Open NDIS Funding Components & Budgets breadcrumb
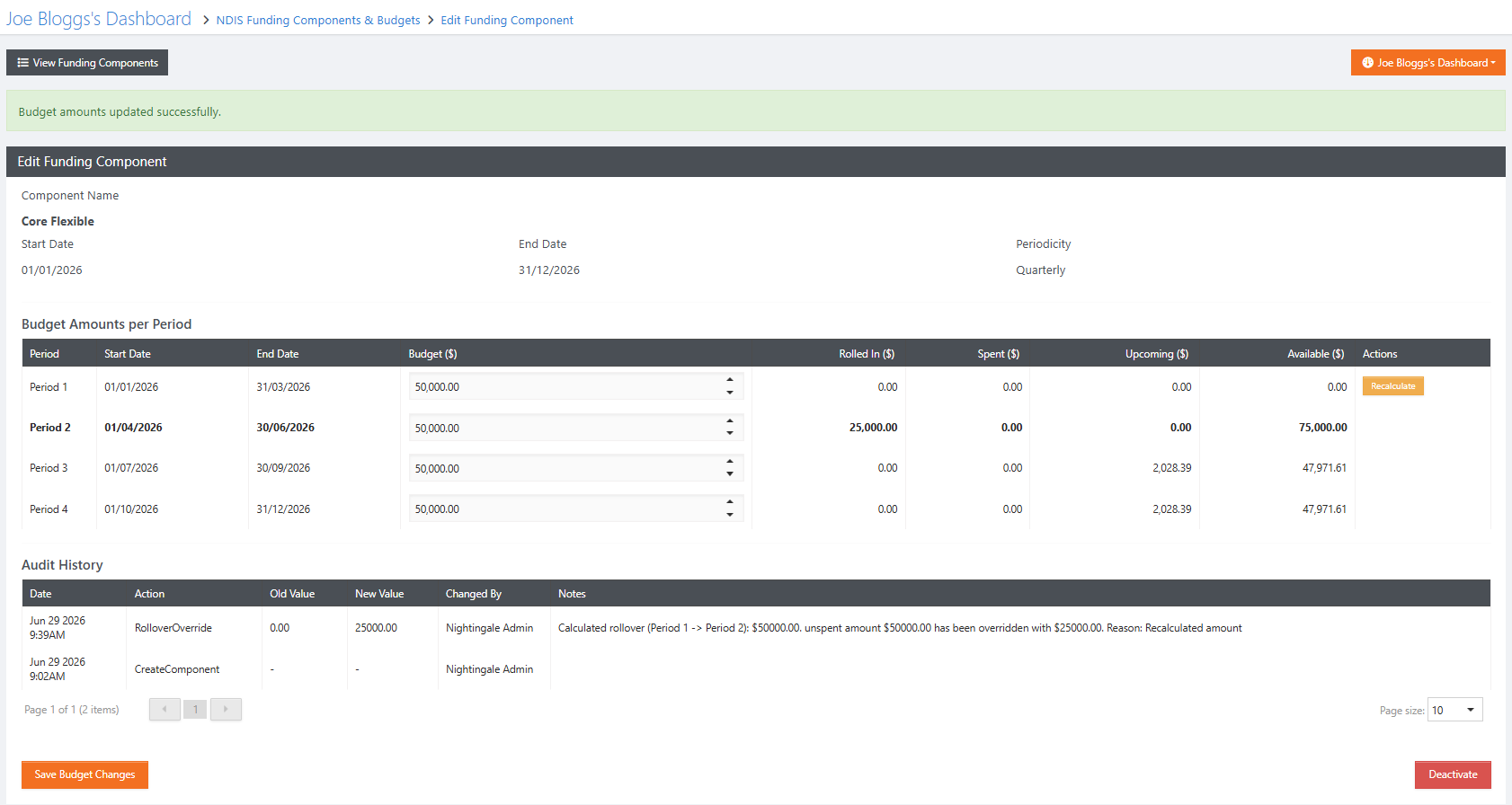 pos(318,20)
